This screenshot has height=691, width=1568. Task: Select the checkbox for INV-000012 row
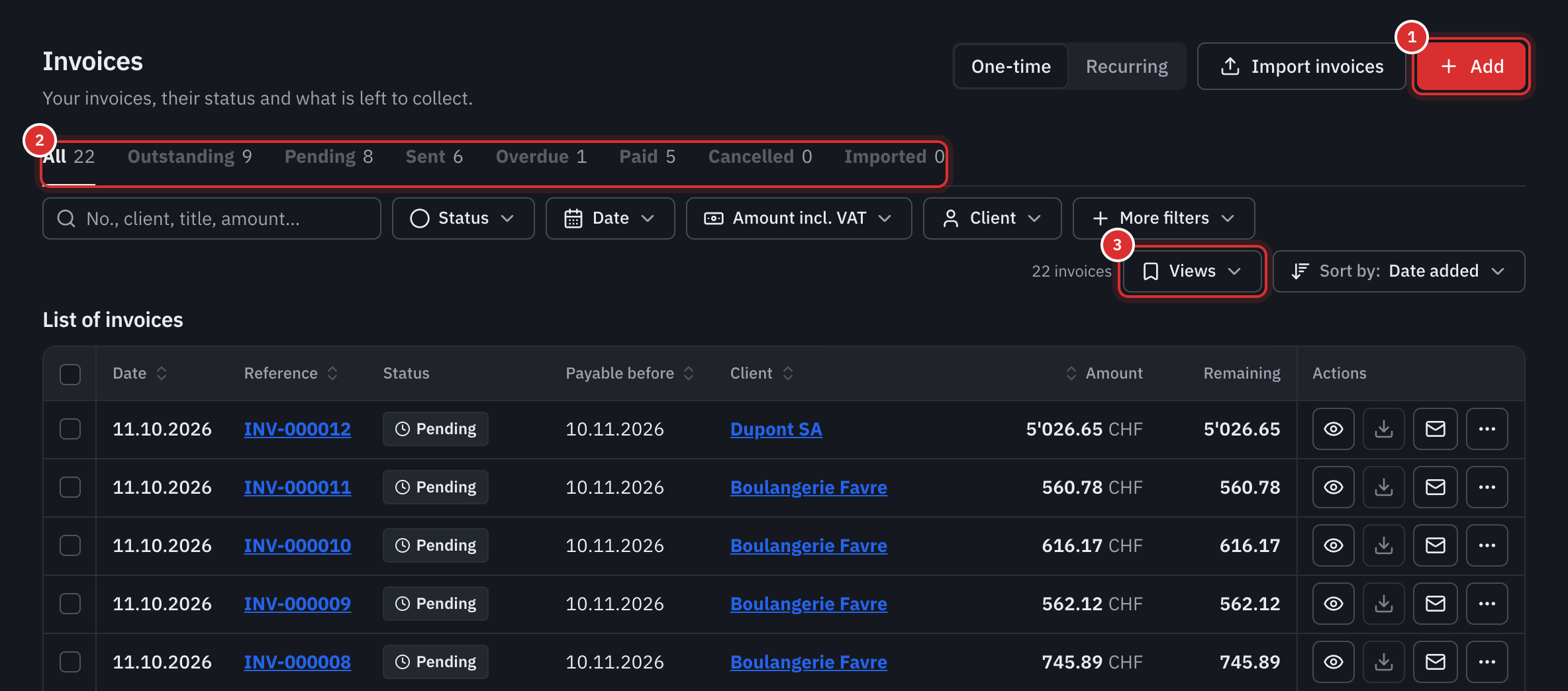click(x=70, y=429)
